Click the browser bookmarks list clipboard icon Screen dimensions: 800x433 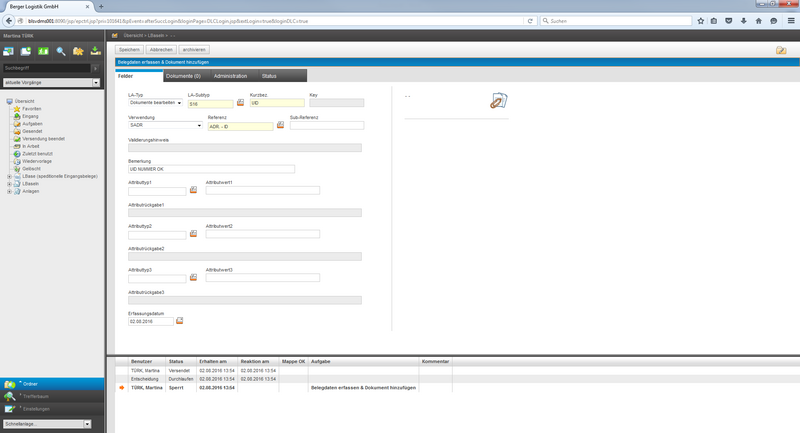point(714,21)
